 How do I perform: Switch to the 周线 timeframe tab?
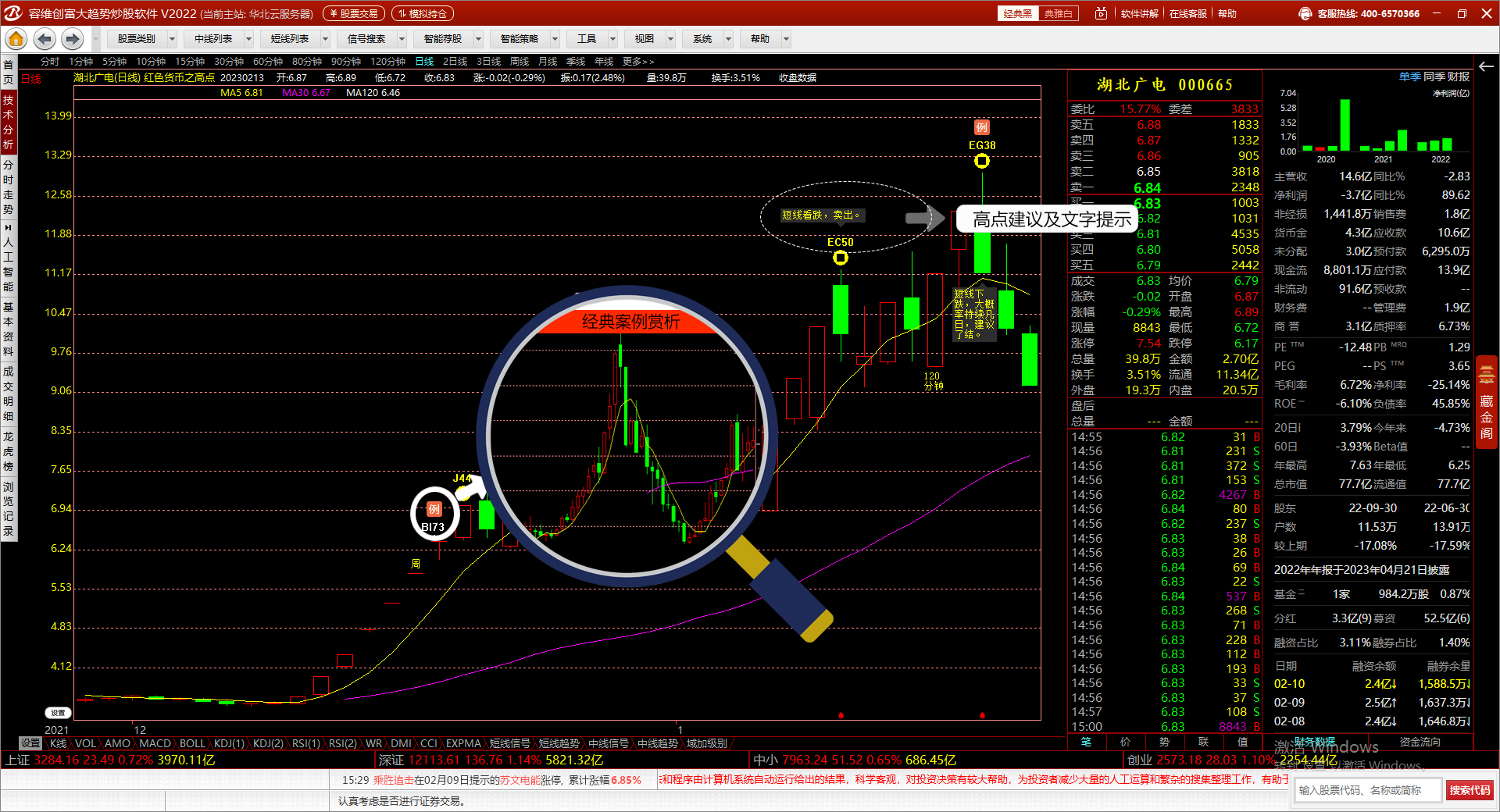click(519, 62)
